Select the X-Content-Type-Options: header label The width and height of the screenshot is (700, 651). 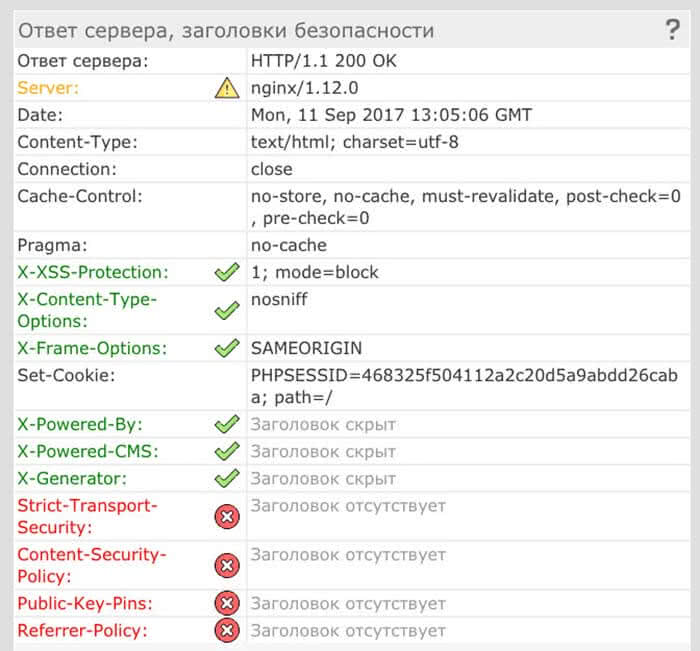click(x=87, y=310)
